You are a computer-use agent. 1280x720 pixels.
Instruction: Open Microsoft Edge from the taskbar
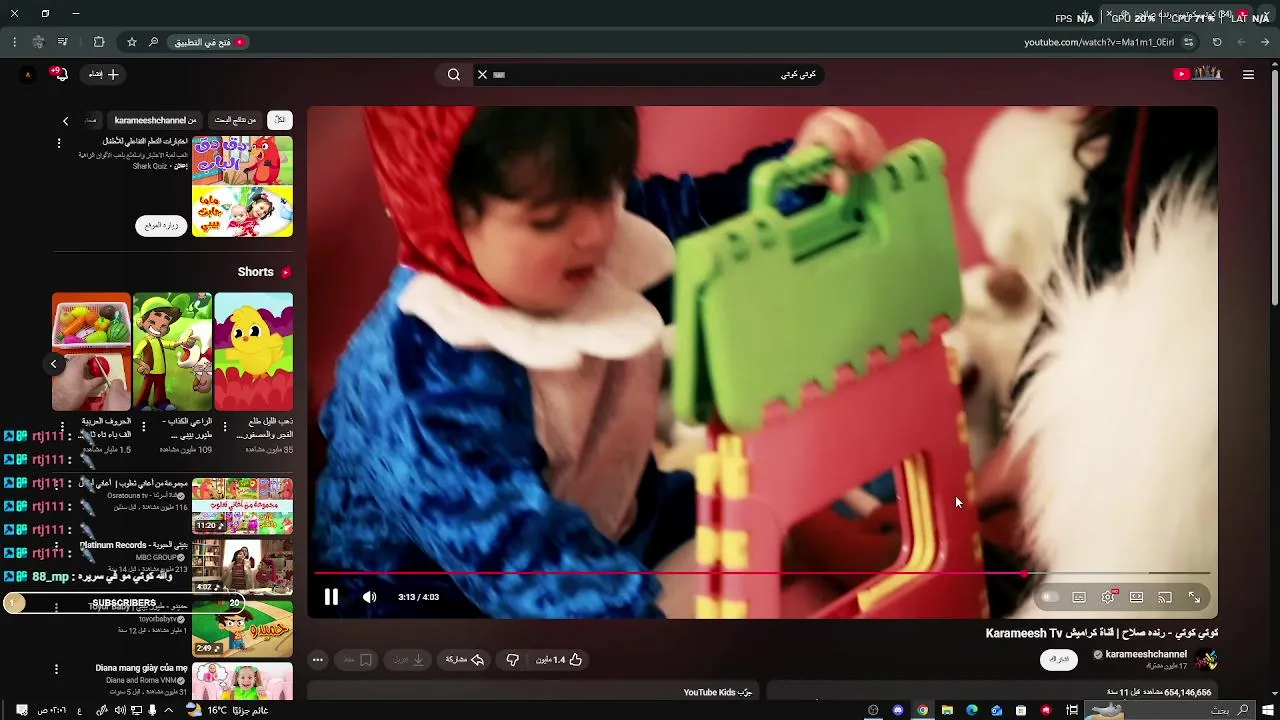click(x=972, y=710)
